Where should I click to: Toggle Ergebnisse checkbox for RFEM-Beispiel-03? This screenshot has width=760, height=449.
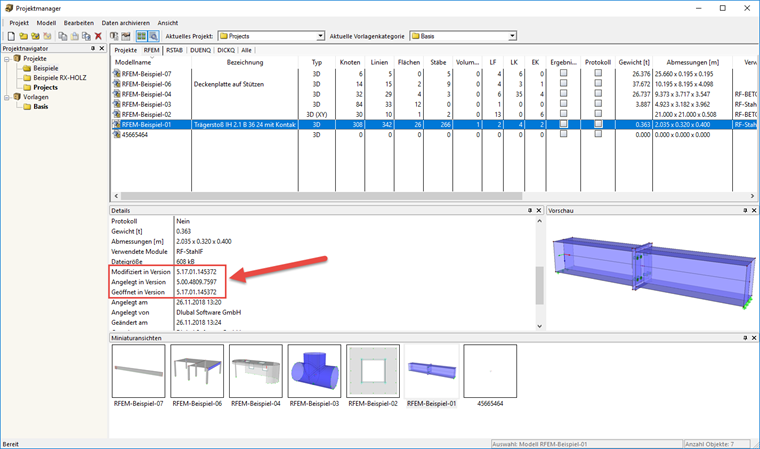pyautogui.click(x=563, y=103)
